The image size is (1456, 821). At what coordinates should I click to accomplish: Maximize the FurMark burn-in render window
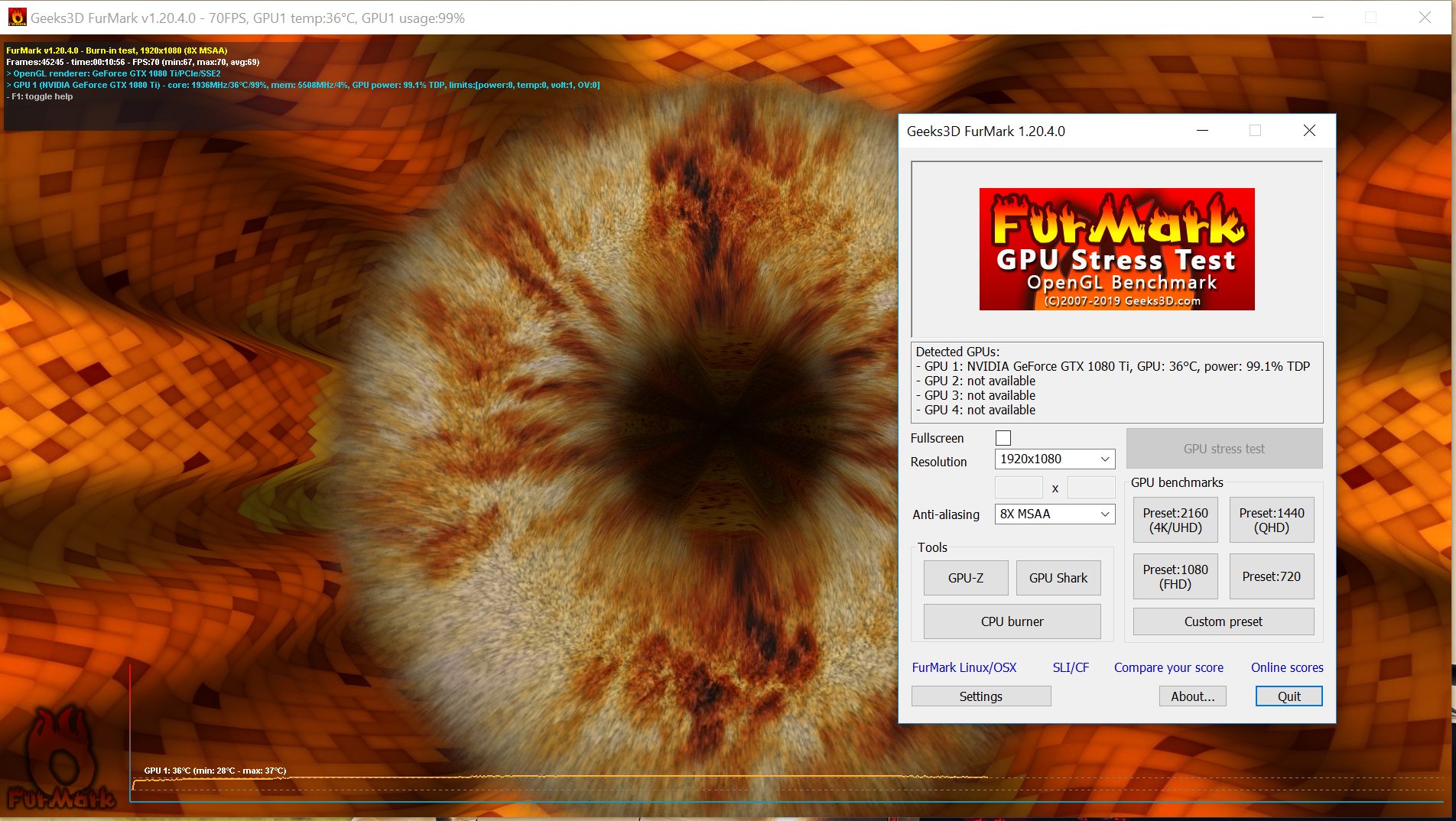click(1370, 17)
